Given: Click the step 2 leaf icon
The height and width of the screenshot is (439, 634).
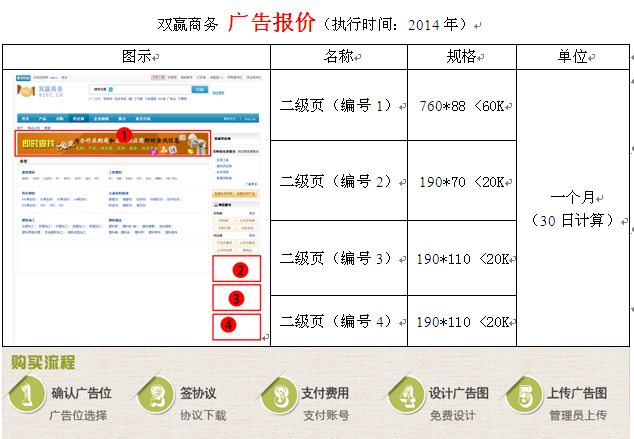Looking at the screenshot, I should tap(153, 394).
